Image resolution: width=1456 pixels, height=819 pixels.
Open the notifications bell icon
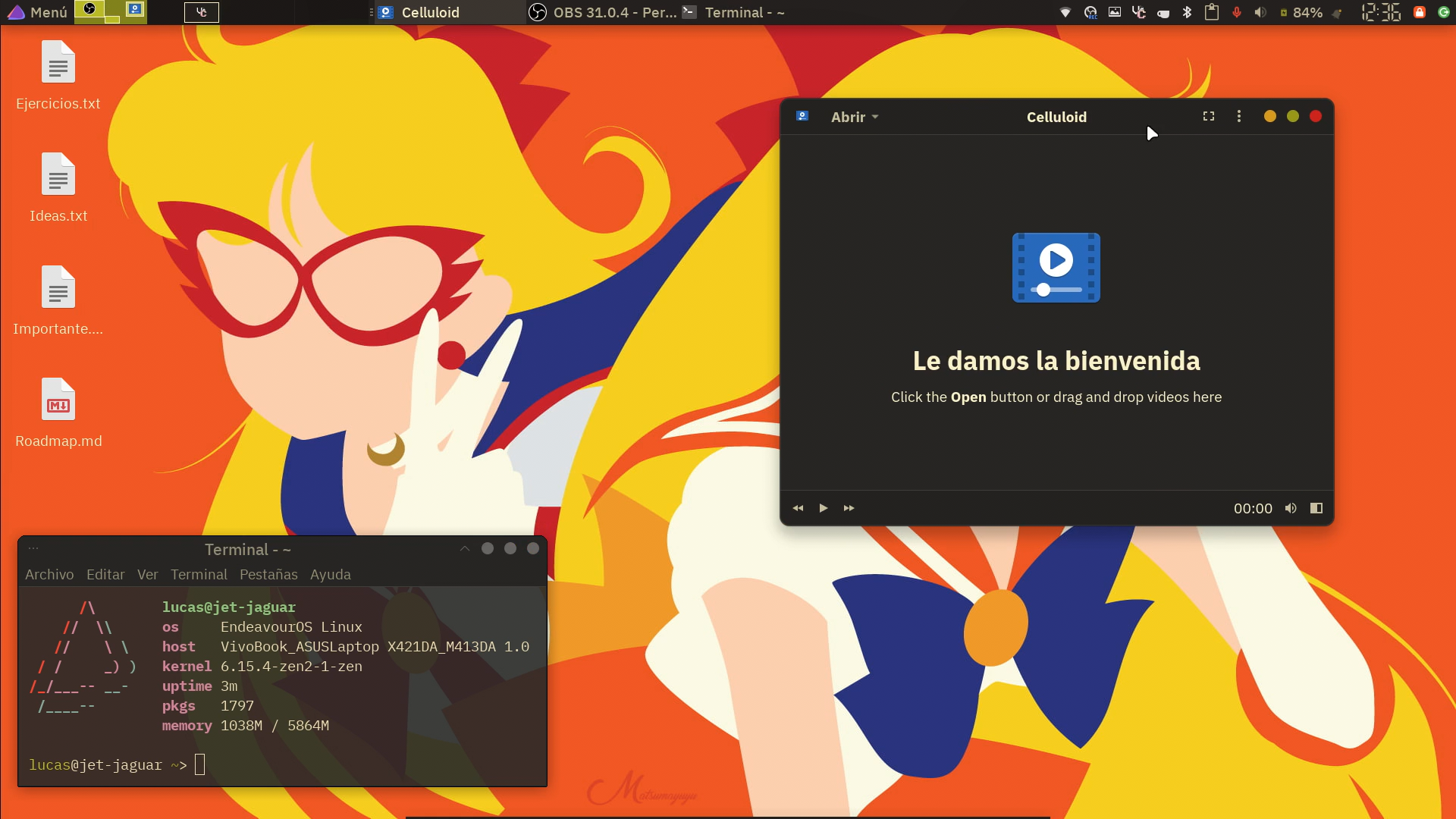pyautogui.click(x=1336, y=13)
